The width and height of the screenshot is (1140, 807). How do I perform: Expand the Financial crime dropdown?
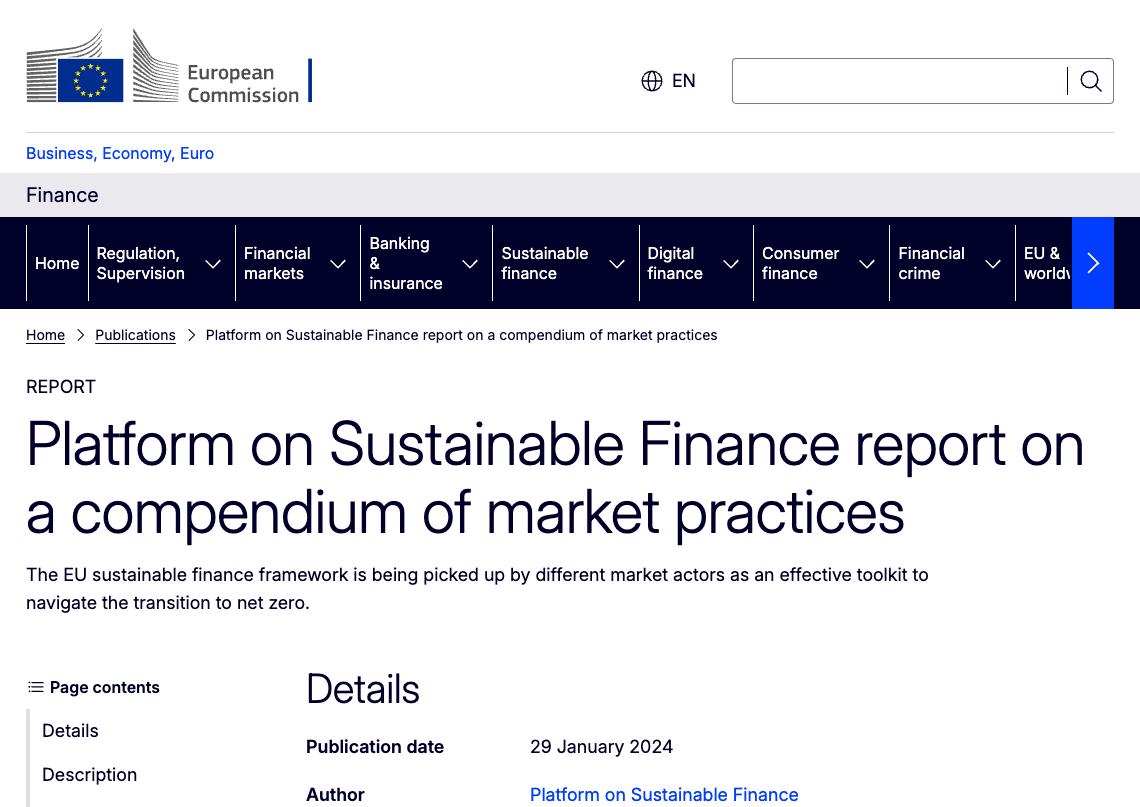coord(992,263)
